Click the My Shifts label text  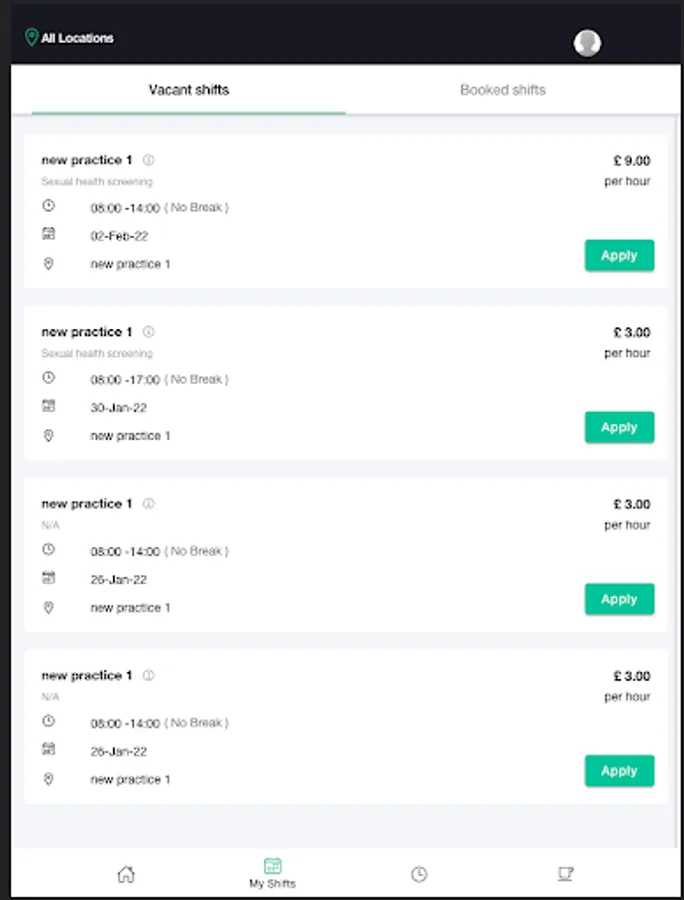click(272, 884)
